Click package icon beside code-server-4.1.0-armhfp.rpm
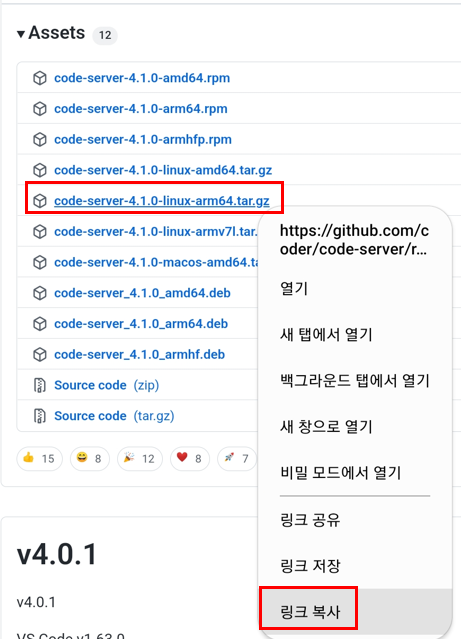Viewport: 461px width, 639px height. point(40,139)
